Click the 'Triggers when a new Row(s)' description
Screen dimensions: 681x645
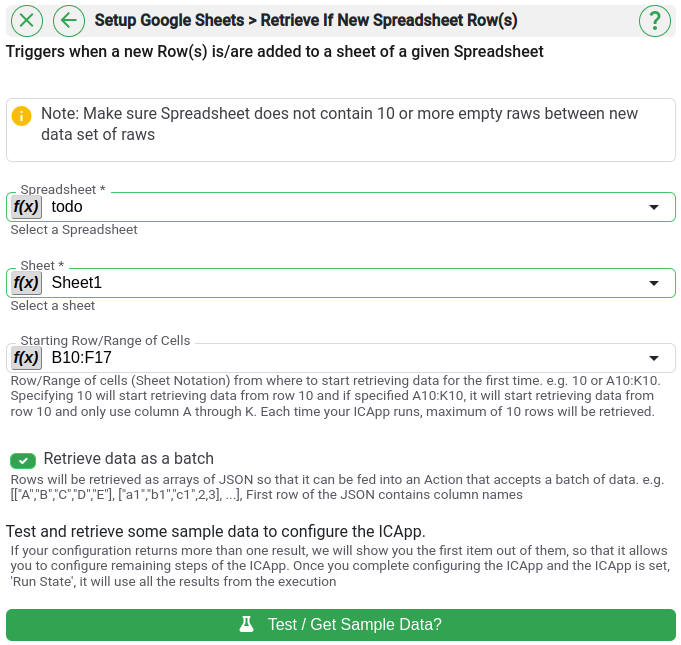tap(274, 52)
